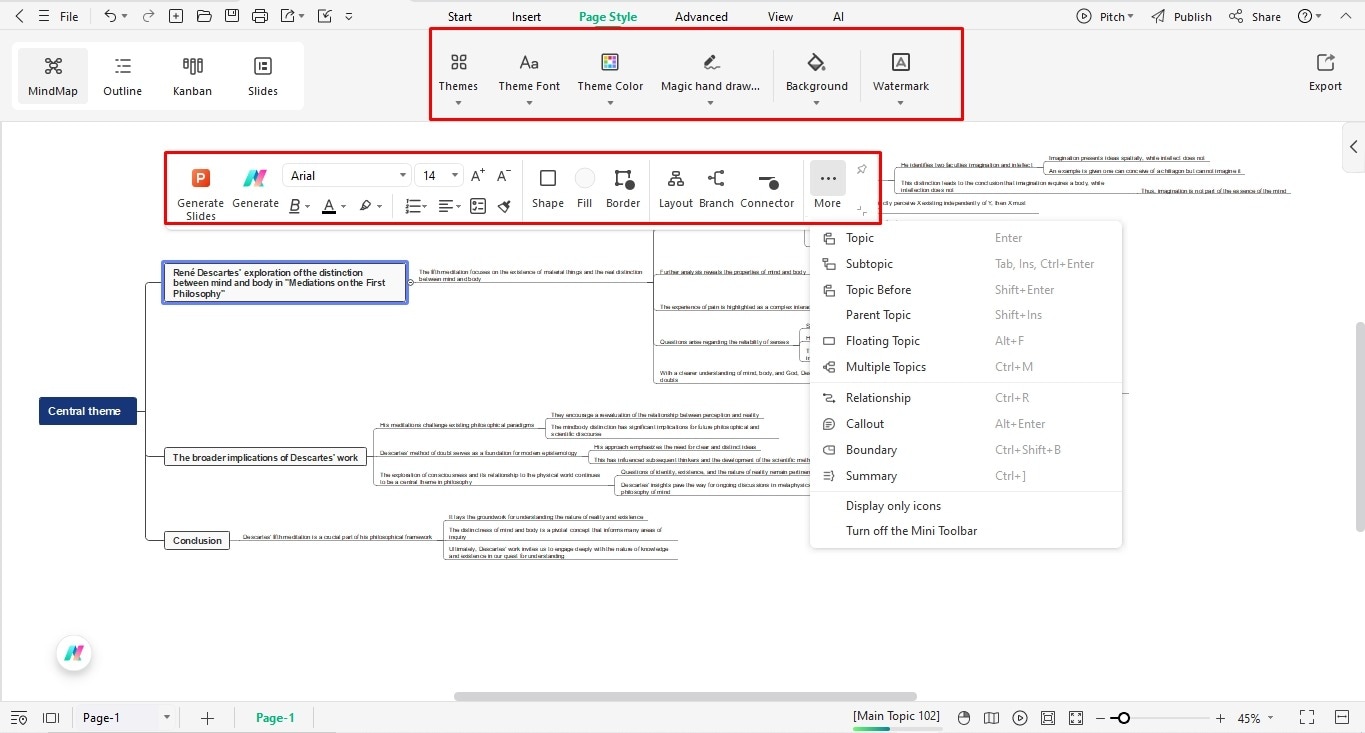Screen dimensions: 1365x733
Task: Click Display only icons option
Action: point(893,506)
